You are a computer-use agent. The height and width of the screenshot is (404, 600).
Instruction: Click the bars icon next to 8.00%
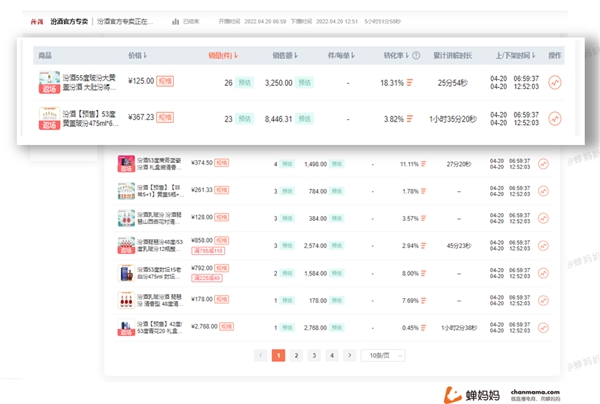click(424, 273)
